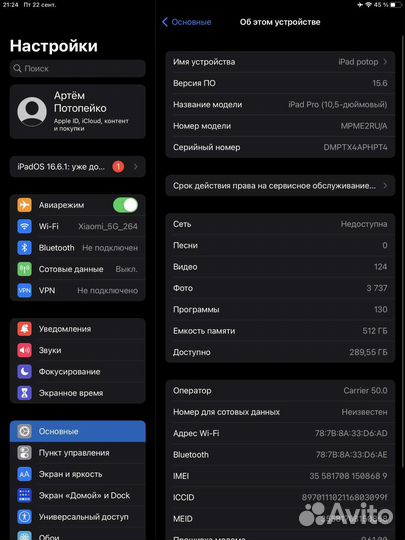Tap the IMEI number value

[348, 476]
